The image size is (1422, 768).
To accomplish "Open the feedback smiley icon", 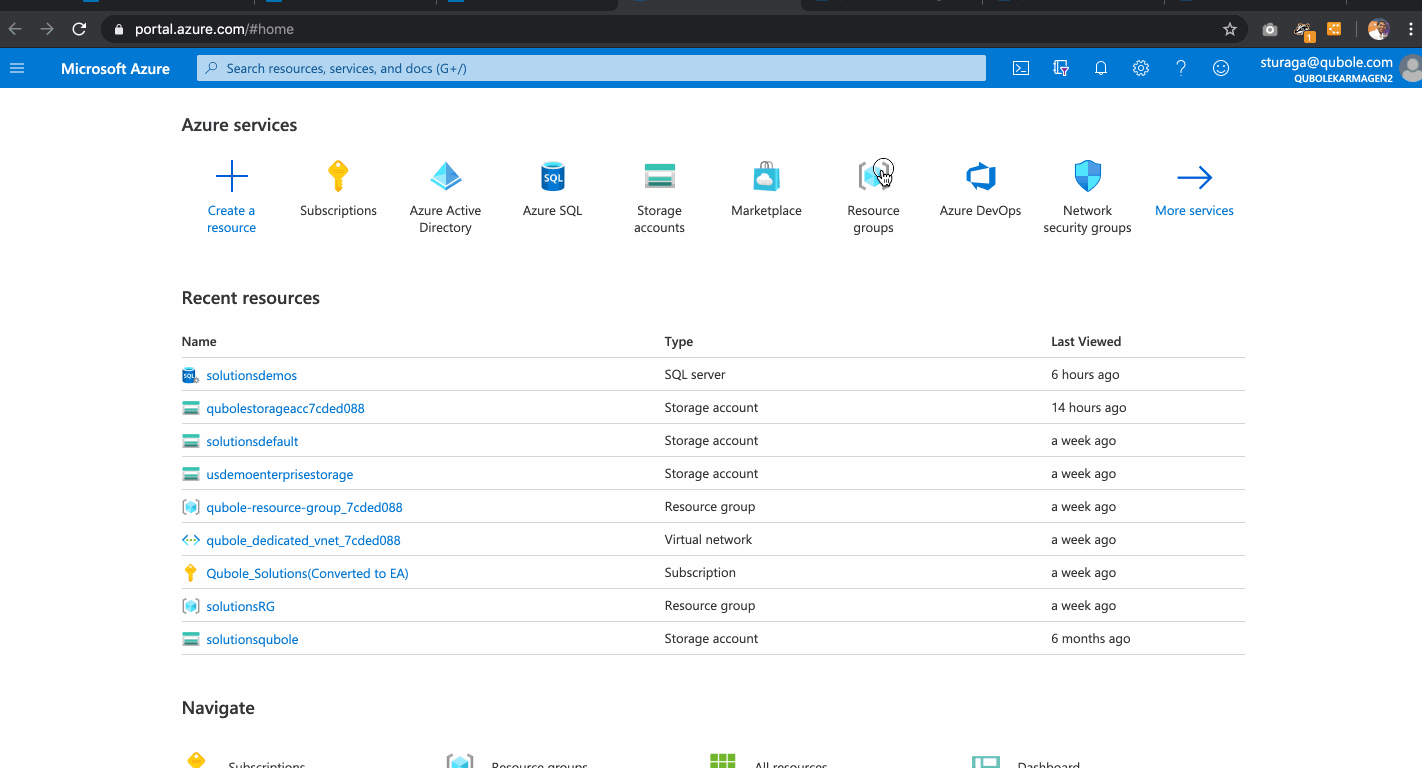I will point(1221,69).
